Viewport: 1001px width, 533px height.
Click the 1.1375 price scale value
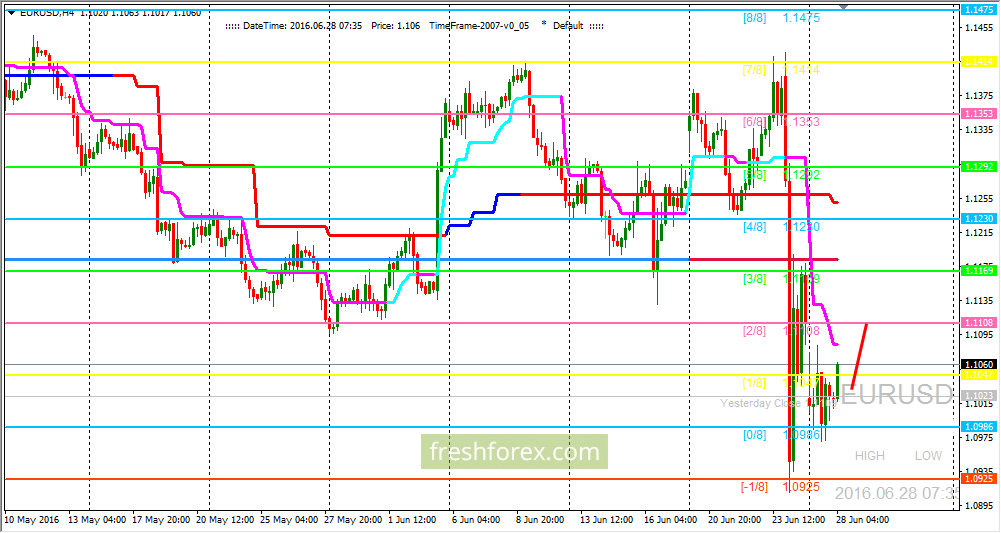(980, 96)
